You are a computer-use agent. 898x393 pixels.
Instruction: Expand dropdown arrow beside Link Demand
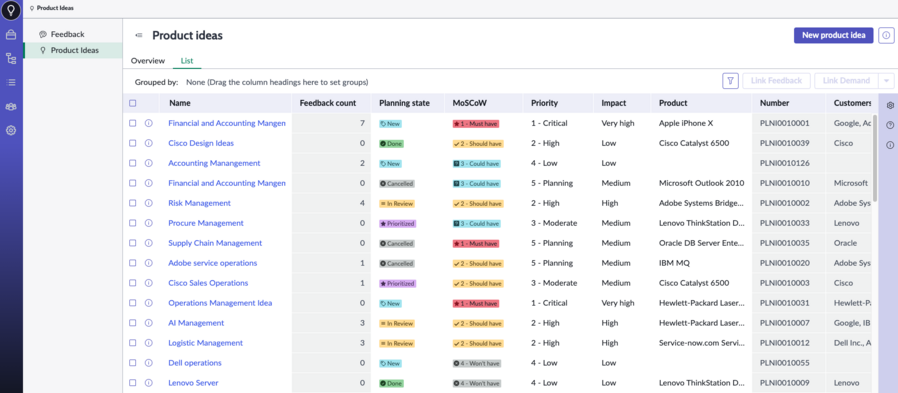(887, 81)
